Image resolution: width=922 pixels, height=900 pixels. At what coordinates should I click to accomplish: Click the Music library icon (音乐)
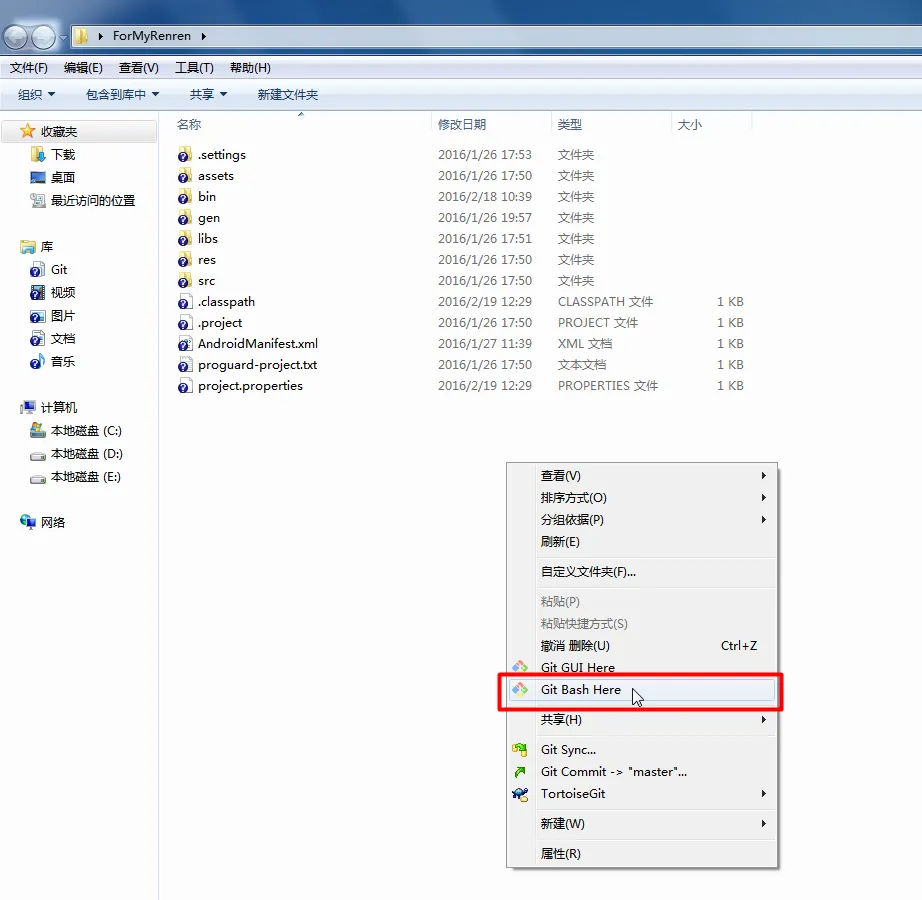pos(37,362)
